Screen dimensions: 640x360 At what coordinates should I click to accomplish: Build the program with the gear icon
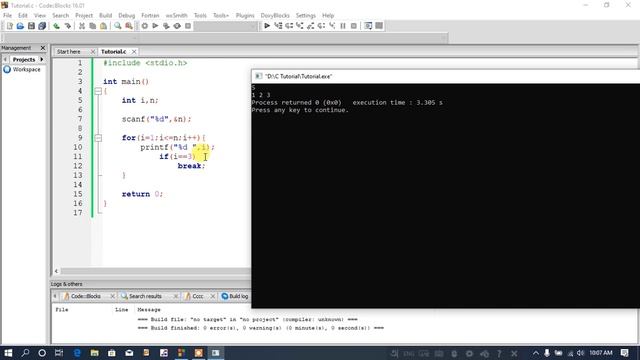tap(144, 26)
